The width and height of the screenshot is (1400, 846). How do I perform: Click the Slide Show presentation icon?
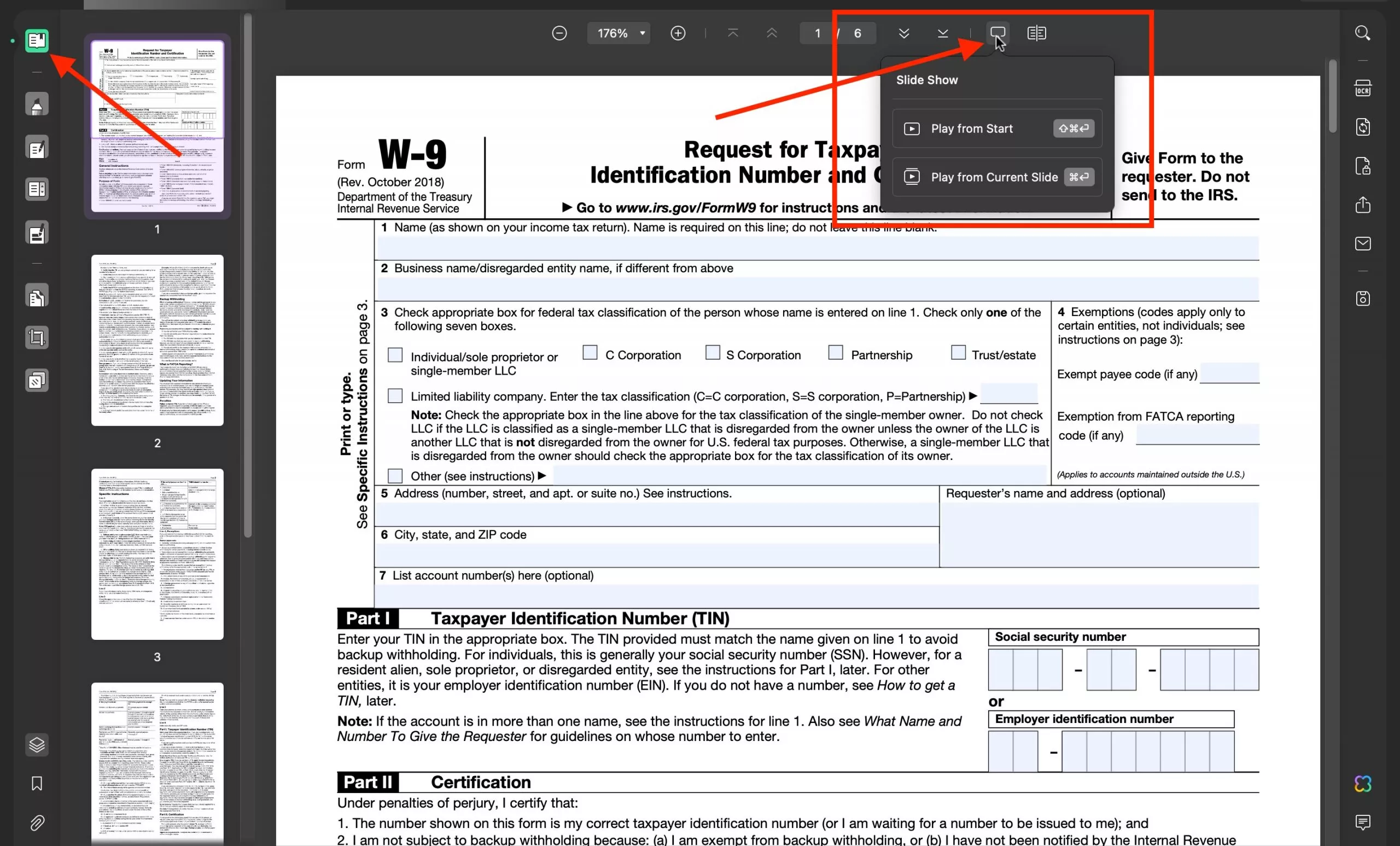(x=997, y=32)
